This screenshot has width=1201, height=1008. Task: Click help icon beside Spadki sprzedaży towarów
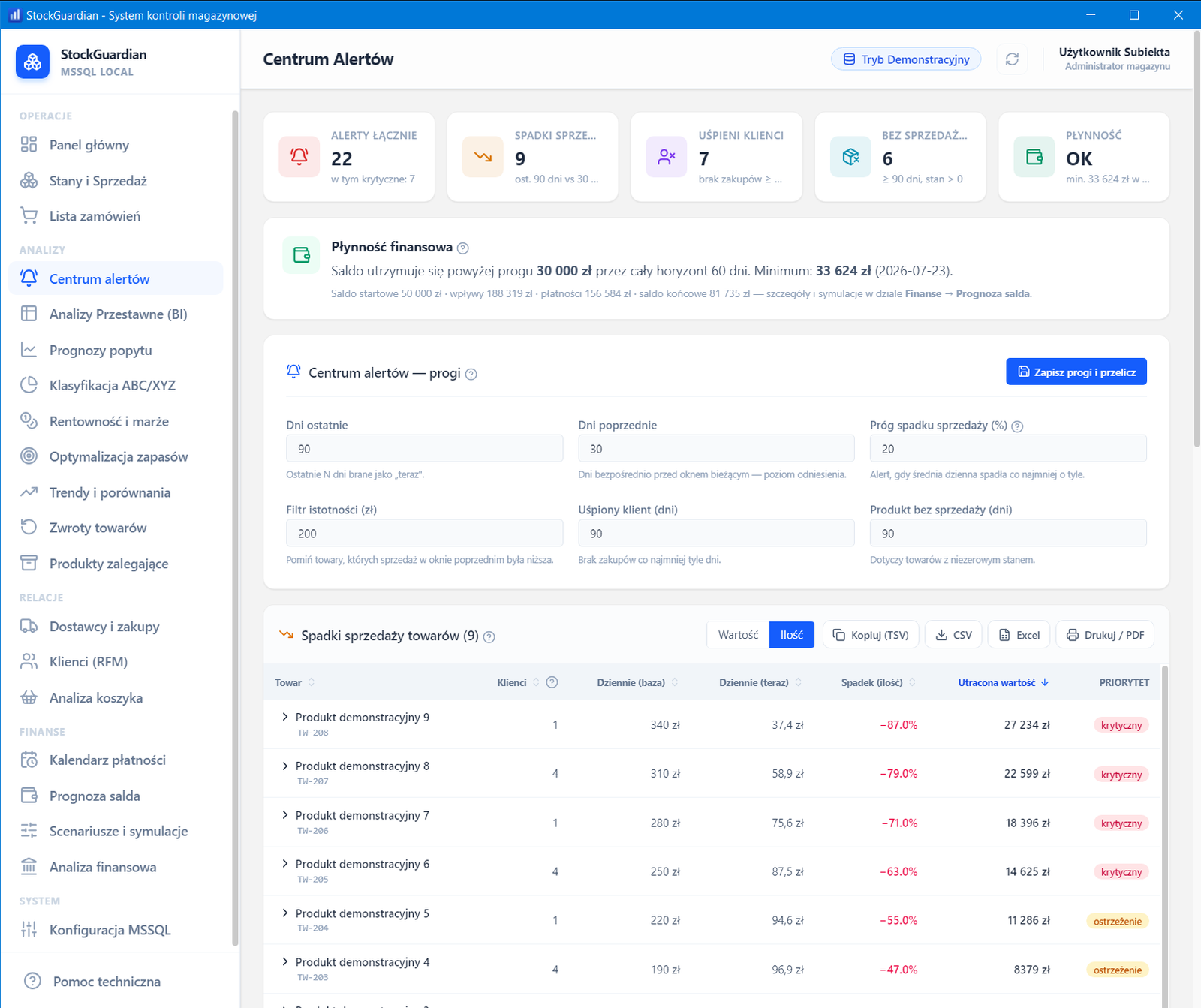pos(489,637)
